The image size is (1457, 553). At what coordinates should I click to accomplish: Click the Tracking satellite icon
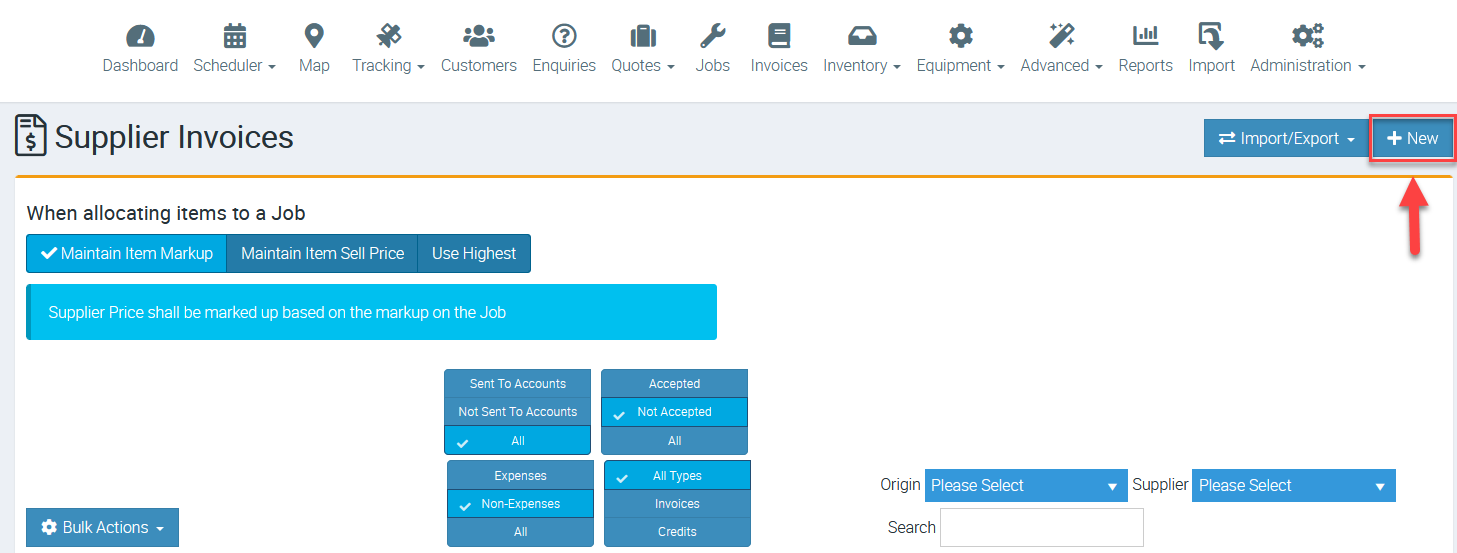pos(389,36)
